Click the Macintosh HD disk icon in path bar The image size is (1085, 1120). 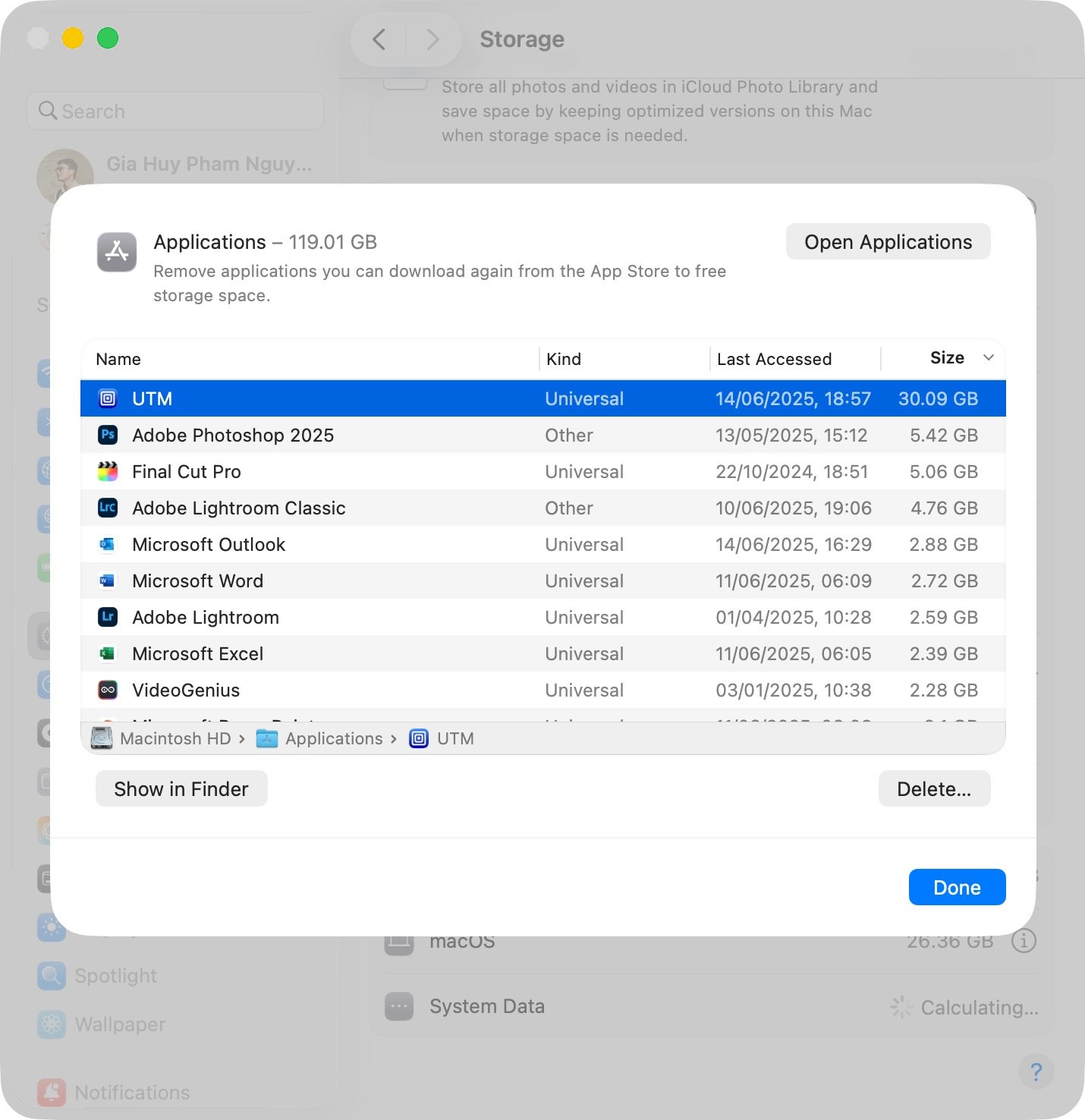pyautogui.click(x=102, y=738)
